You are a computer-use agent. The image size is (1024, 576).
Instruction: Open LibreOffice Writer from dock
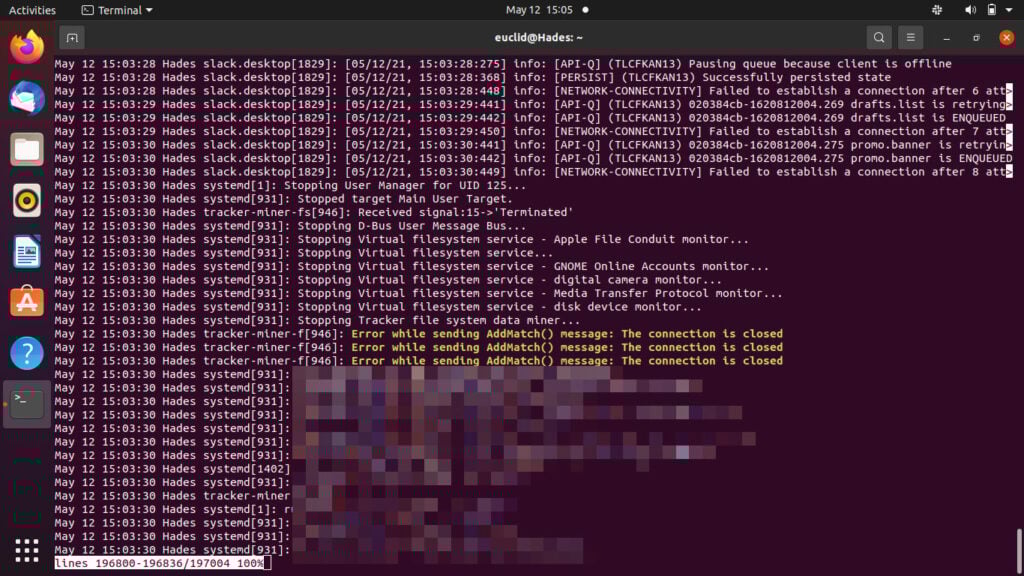click(x=27, y=251)
